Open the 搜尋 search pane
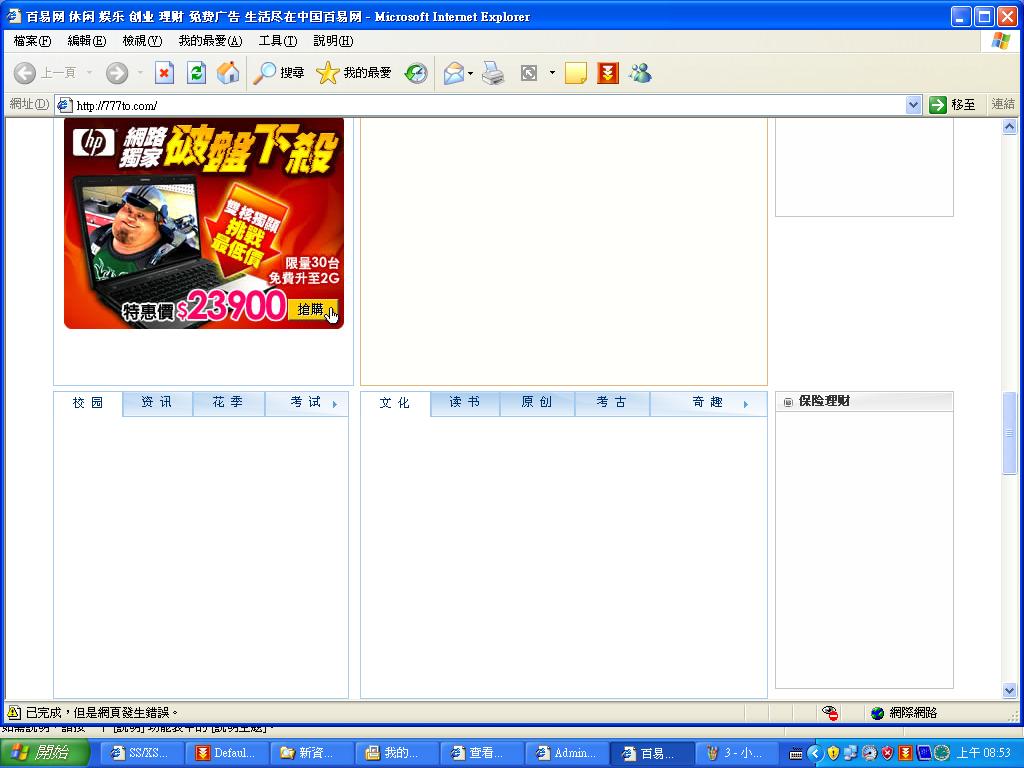The height and width of the screenshot is (768, 1024). click(x=279, y=72)
